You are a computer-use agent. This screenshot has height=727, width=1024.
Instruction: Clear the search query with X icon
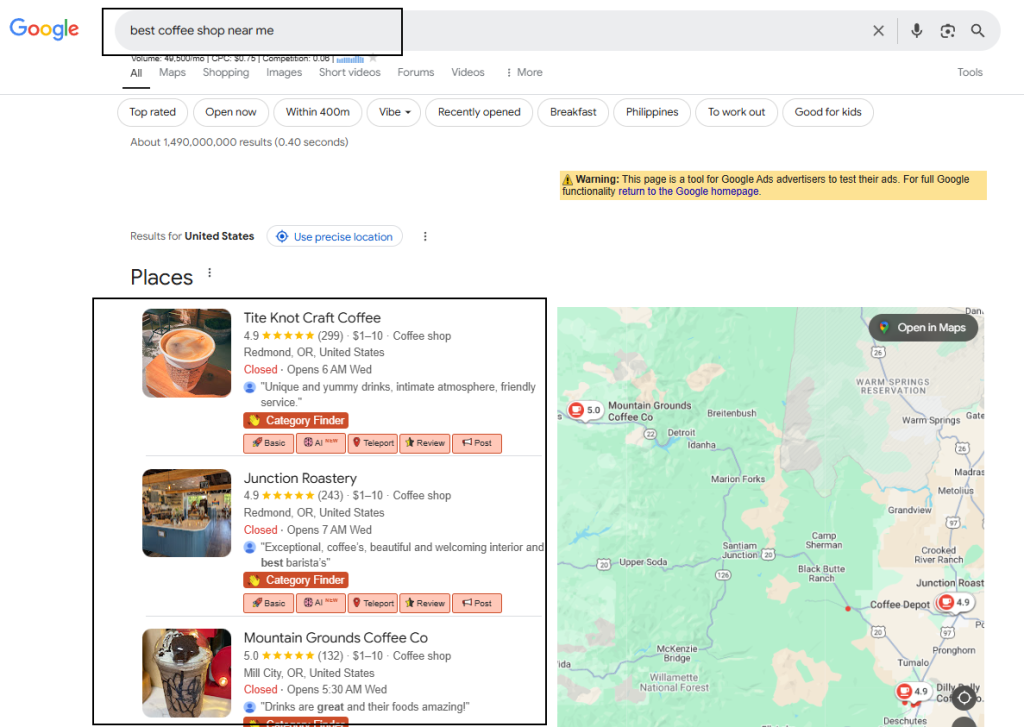(x=878, y=31)
